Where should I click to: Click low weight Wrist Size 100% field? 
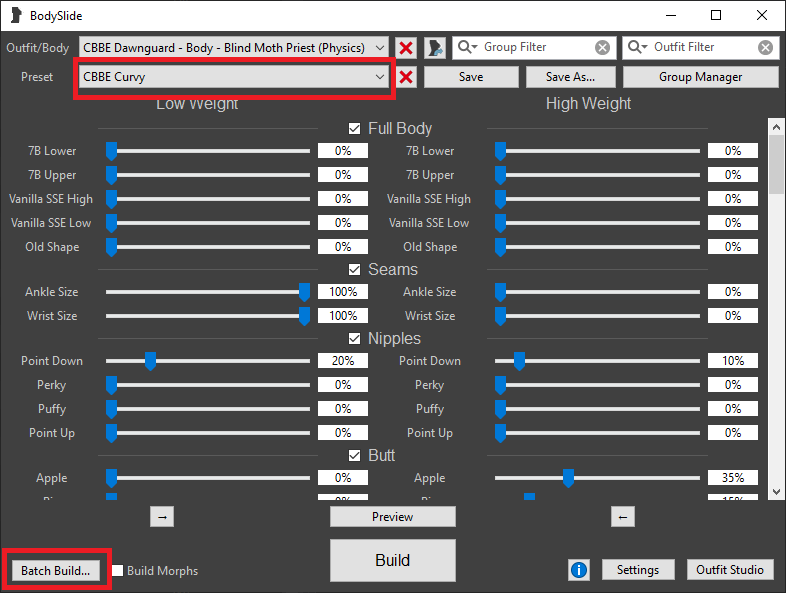tap(343, 316)
